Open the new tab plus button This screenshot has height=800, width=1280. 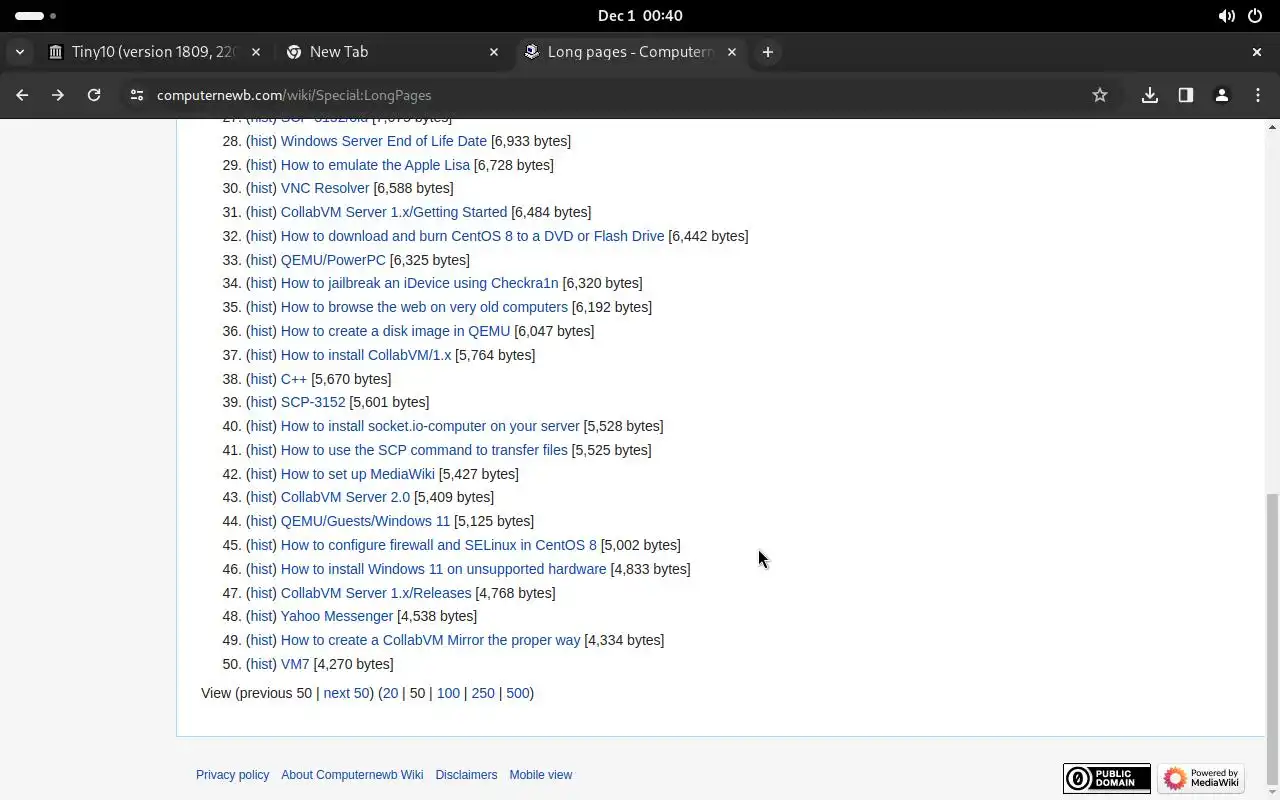(767, 52)
